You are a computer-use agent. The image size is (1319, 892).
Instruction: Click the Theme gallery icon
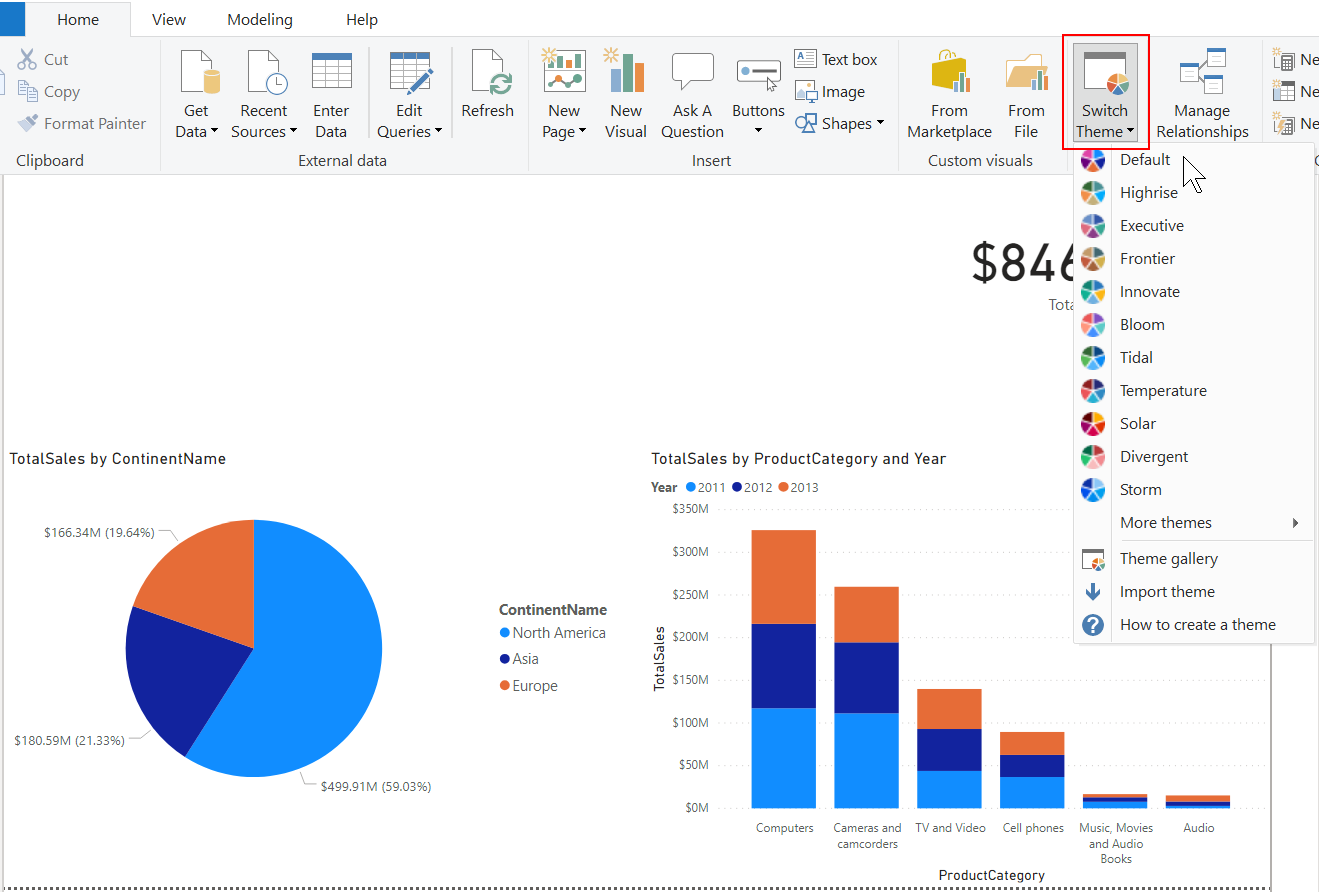pyautogui.click(x=1093, y=559)
